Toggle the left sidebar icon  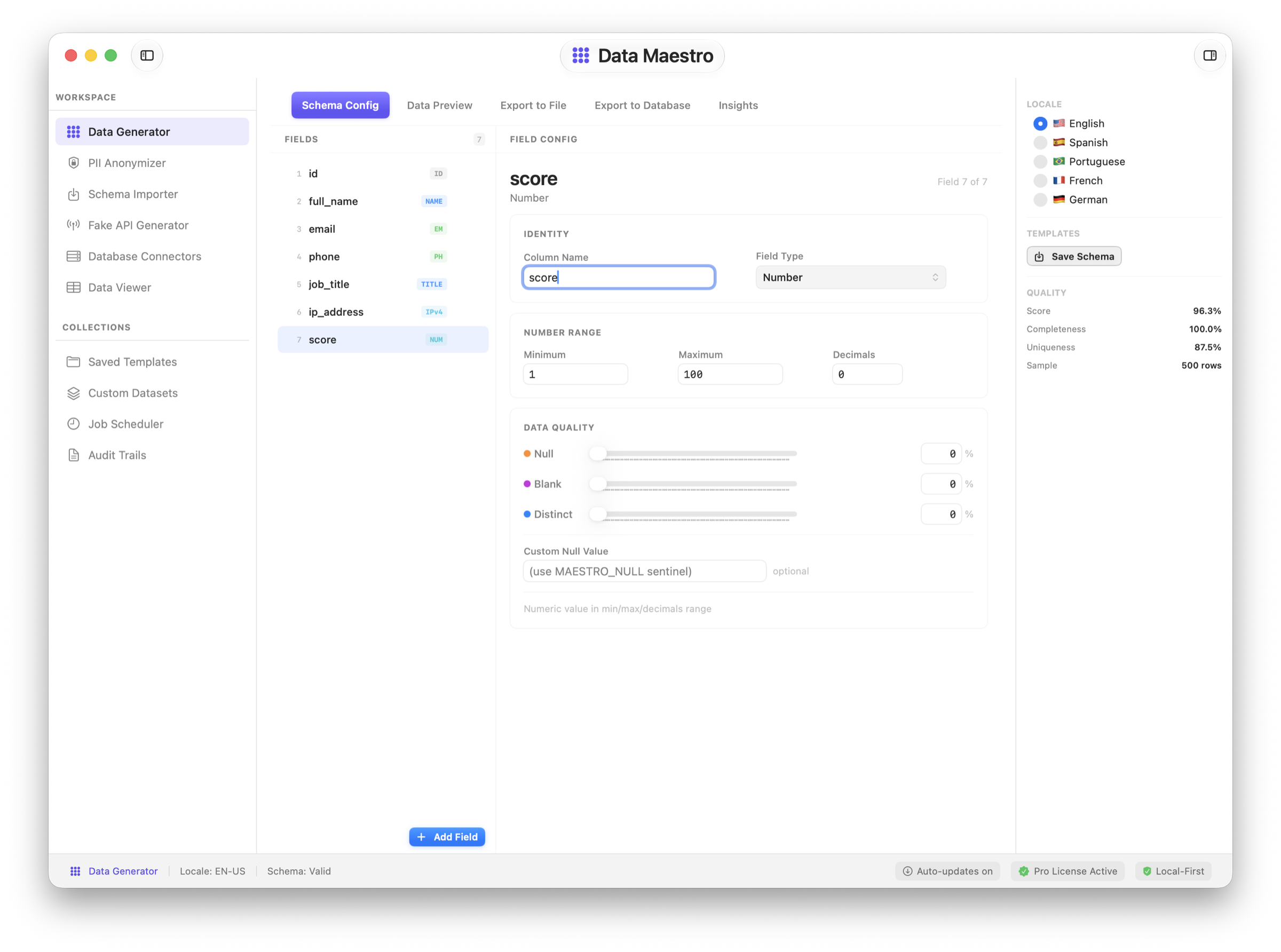(147, 55)
